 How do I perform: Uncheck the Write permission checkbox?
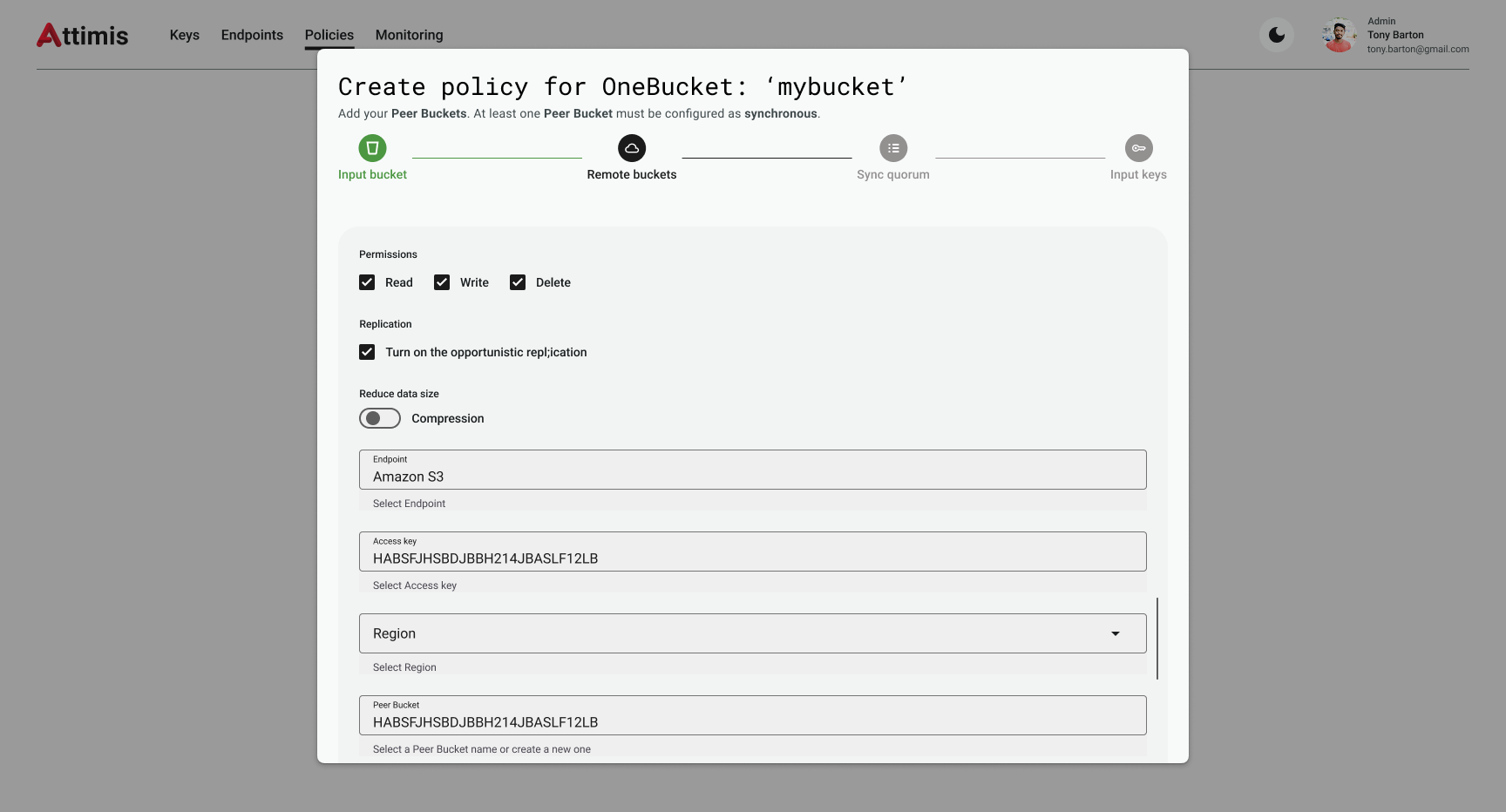442,282
